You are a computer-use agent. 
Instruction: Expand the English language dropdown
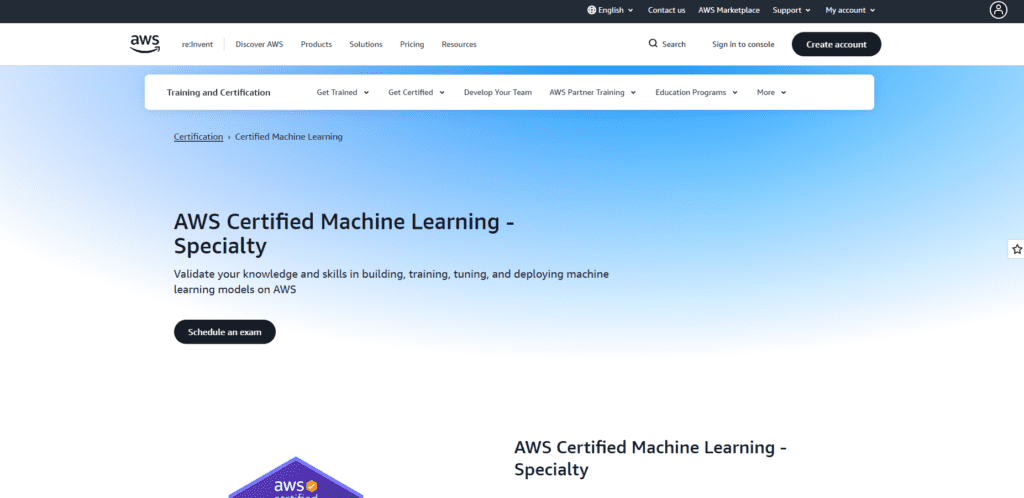click(610, 10)
